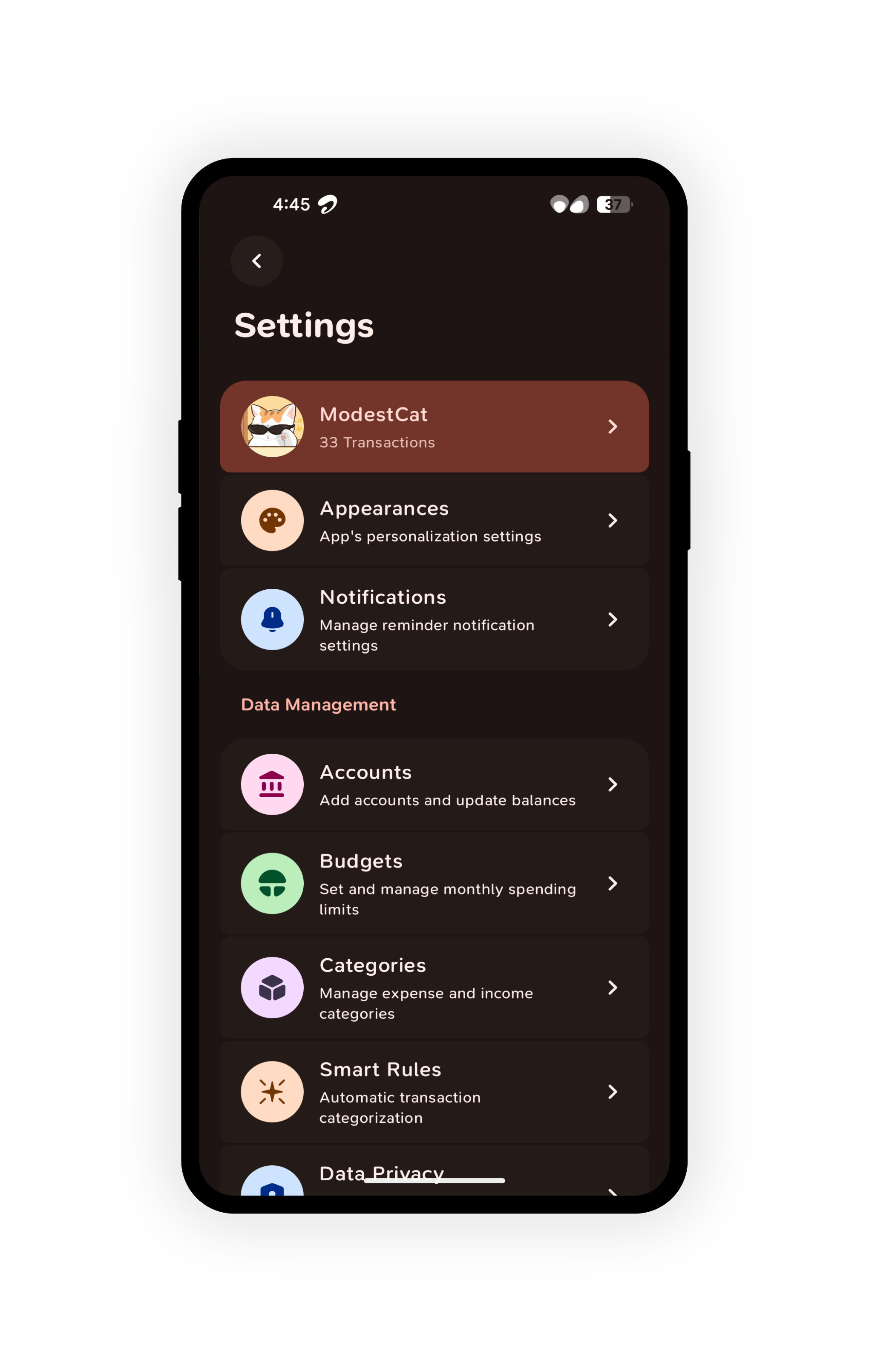Open the 33 Transactions profile text

(x=377, y=443)
